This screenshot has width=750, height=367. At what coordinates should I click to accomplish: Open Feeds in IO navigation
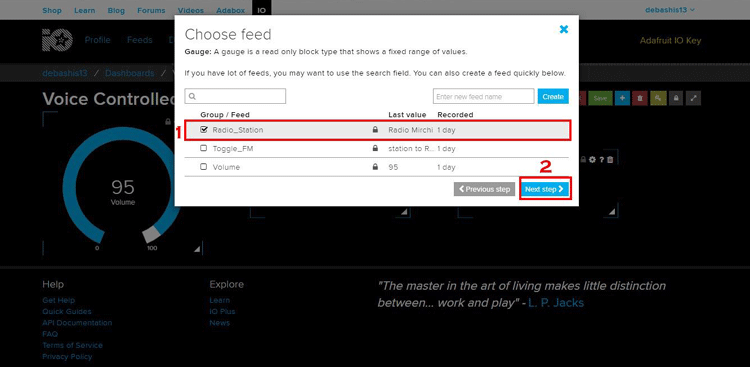tap(140, 40)
